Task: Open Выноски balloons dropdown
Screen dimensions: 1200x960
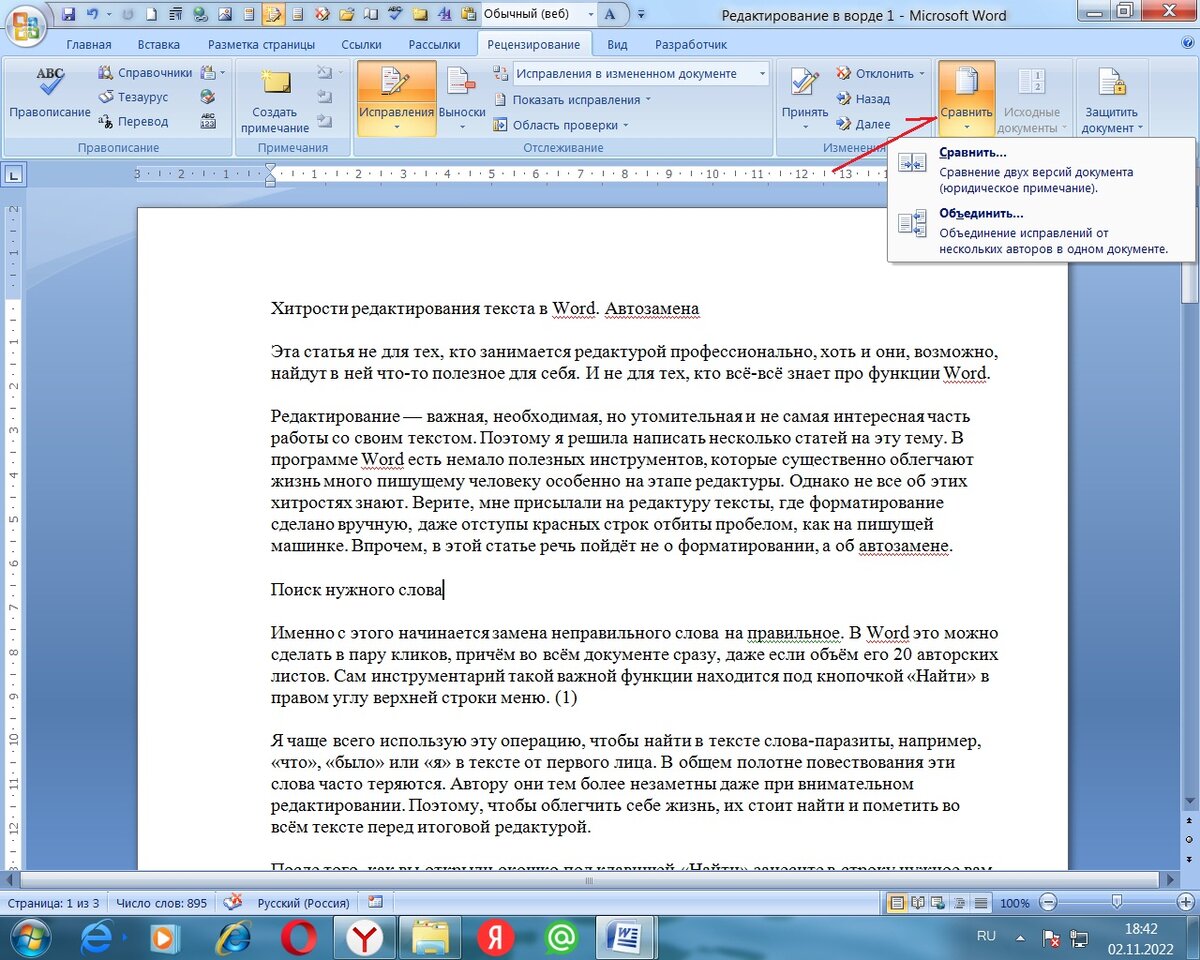Action: tap(462, 127)
